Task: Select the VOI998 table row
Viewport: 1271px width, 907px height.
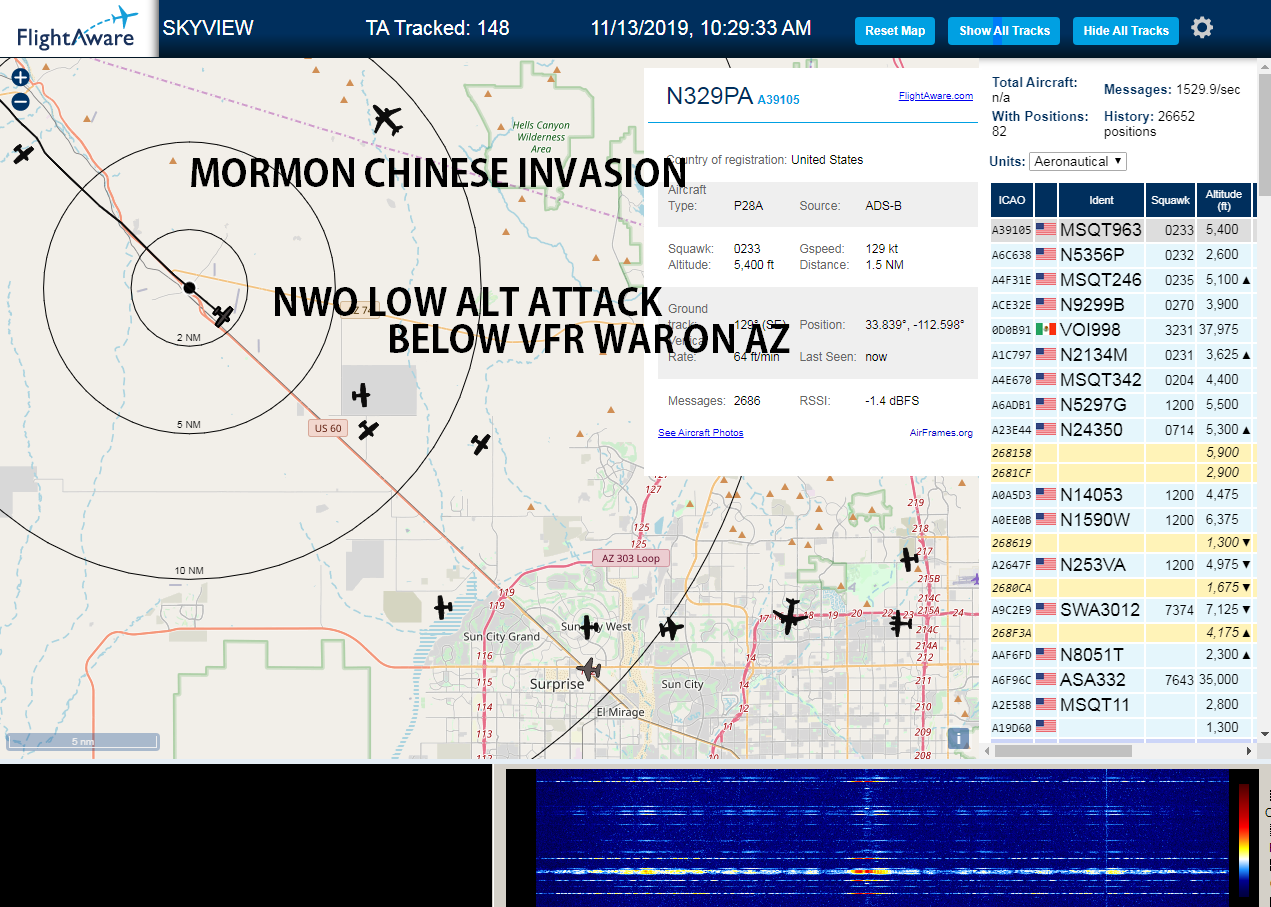Action: pos(1122,330)
